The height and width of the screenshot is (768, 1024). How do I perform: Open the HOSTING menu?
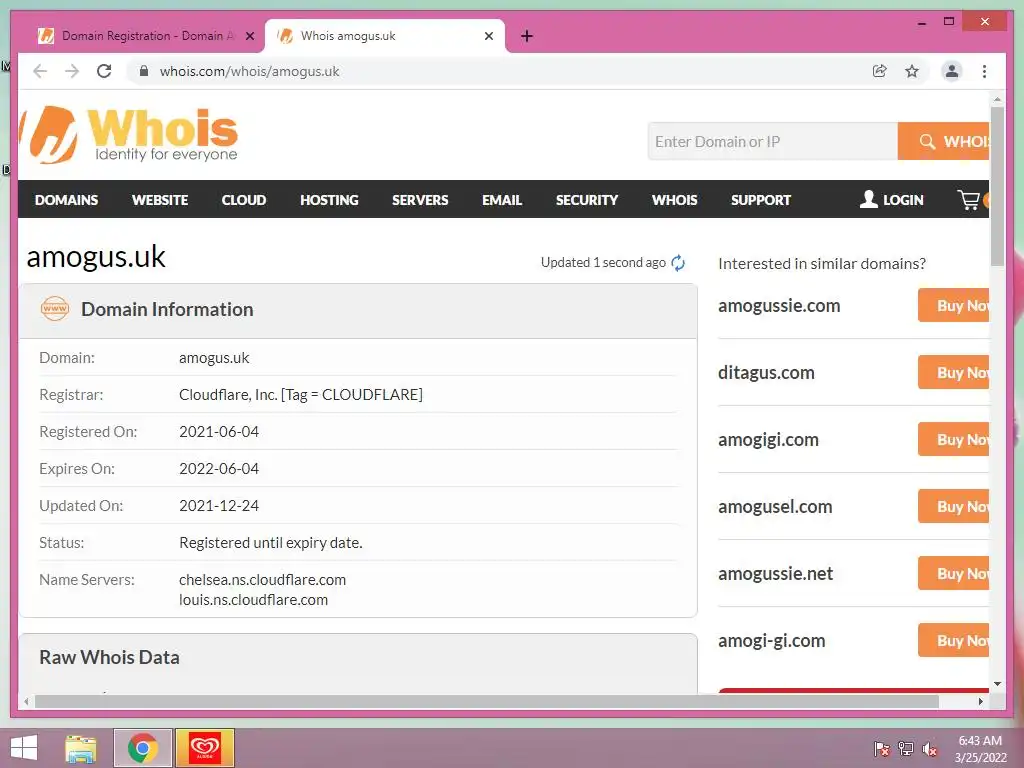tap(329, 200)
